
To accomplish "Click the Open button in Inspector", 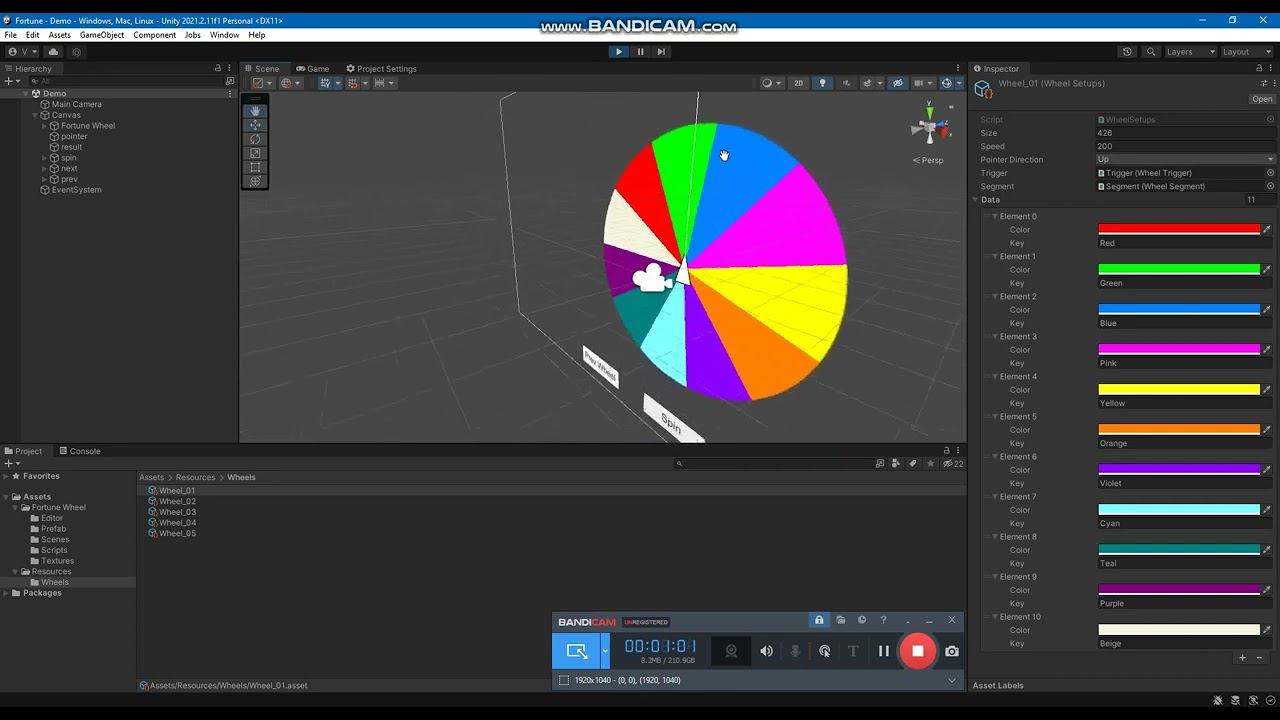I will tap(1262, 99).
